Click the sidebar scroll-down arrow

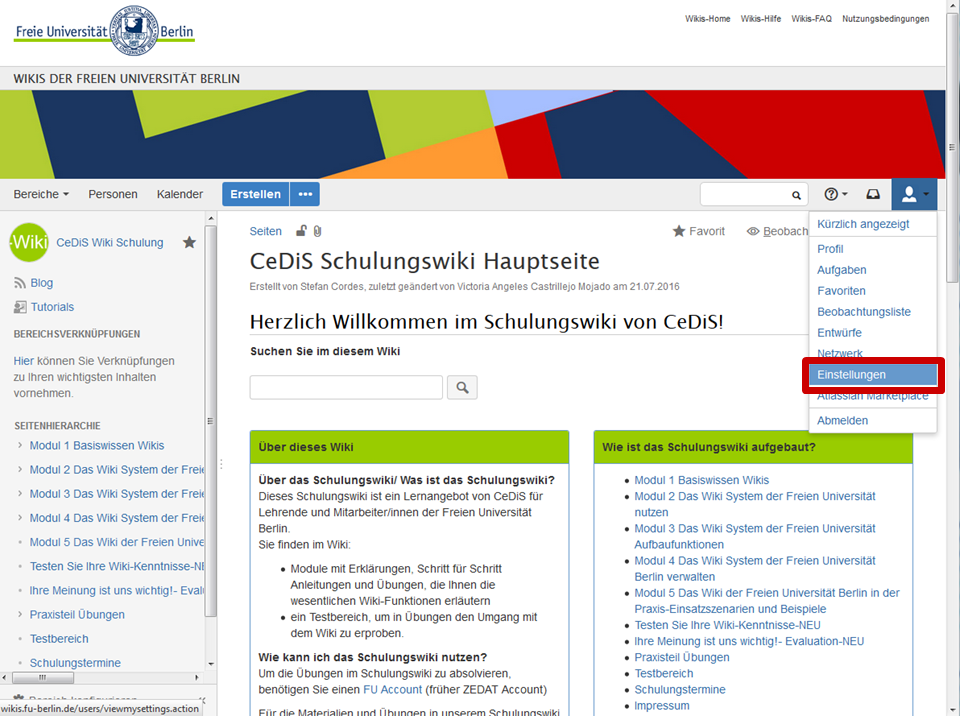pyautogui.click(x=211, y=664)
